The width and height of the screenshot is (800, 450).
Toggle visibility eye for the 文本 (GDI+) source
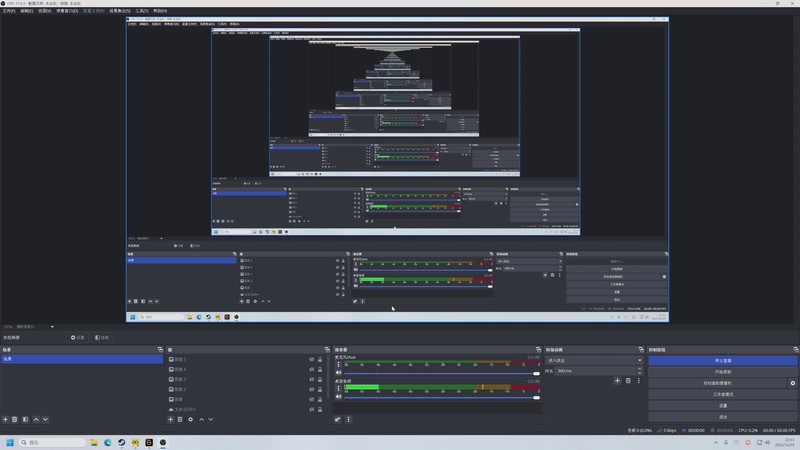click(312, 409)
